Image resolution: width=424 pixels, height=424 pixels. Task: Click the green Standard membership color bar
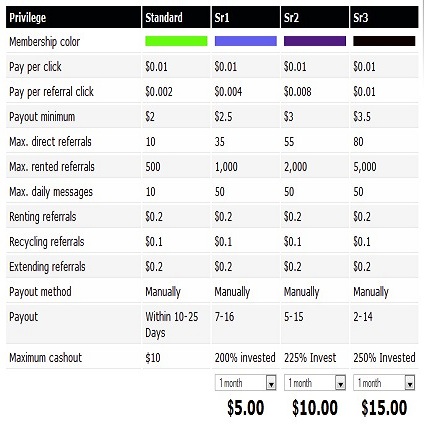176,41
